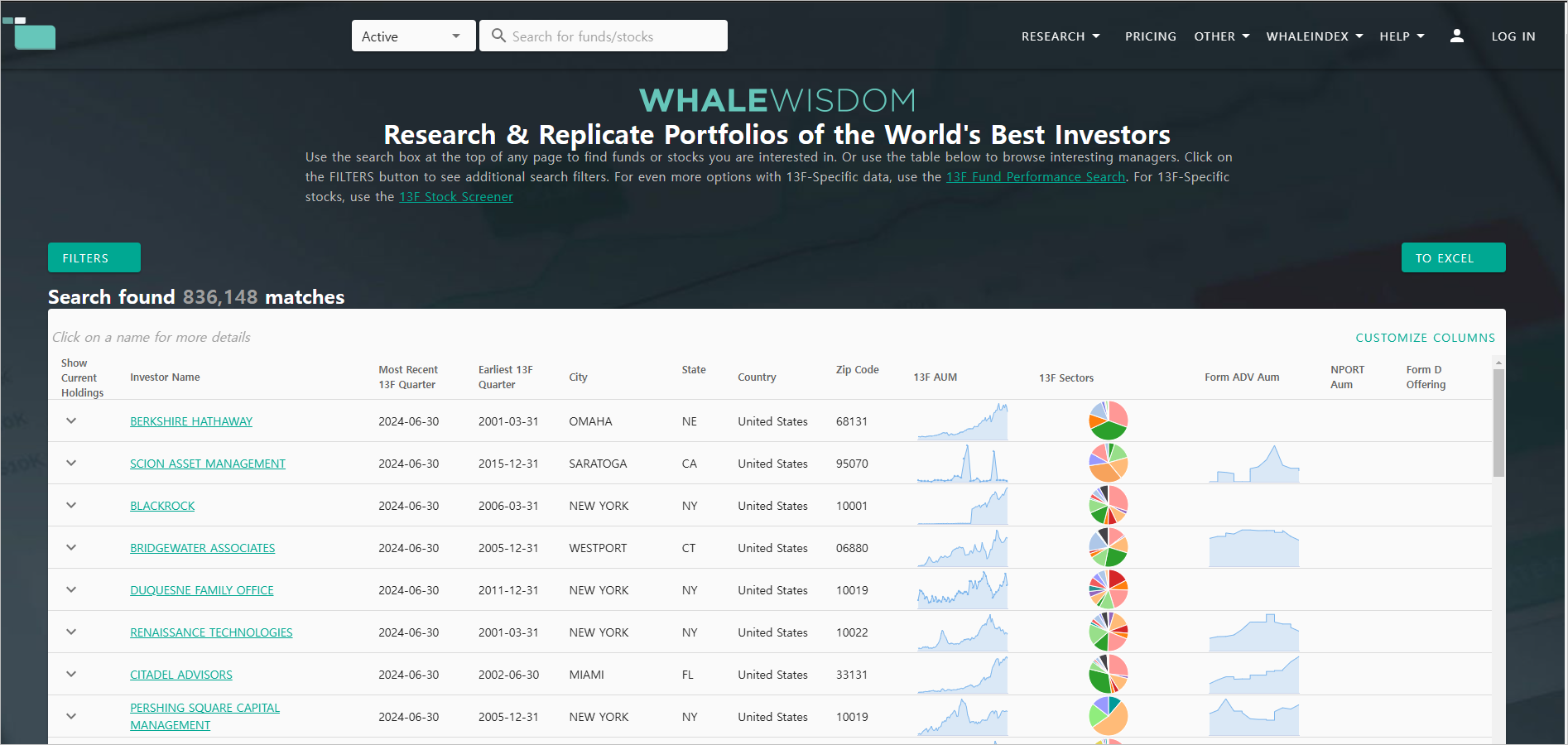Open the WhaleIndex menu
Screen dimensions: 1568x745
(x=1314, y=36)
